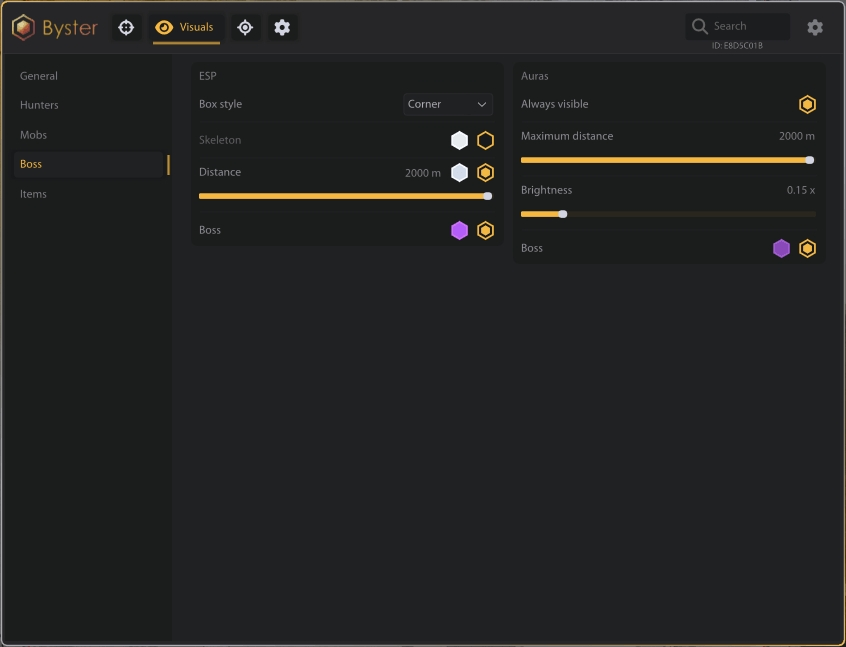846x647 pixels.
Task: Click the ESP Distance 2000 m value
Action: pos(422,173)
